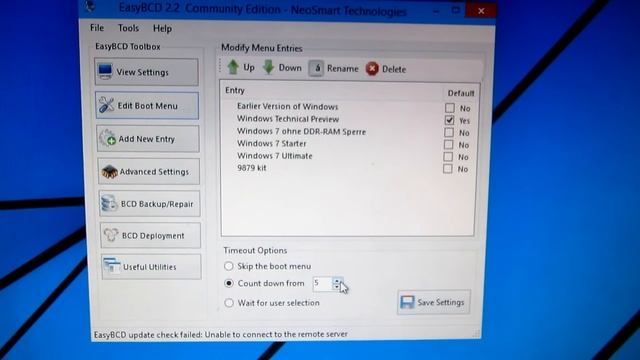This screenshot has height=360, width=640.
Task: Select Windows Technical Preview entry
Action: (x=288, y=119)
